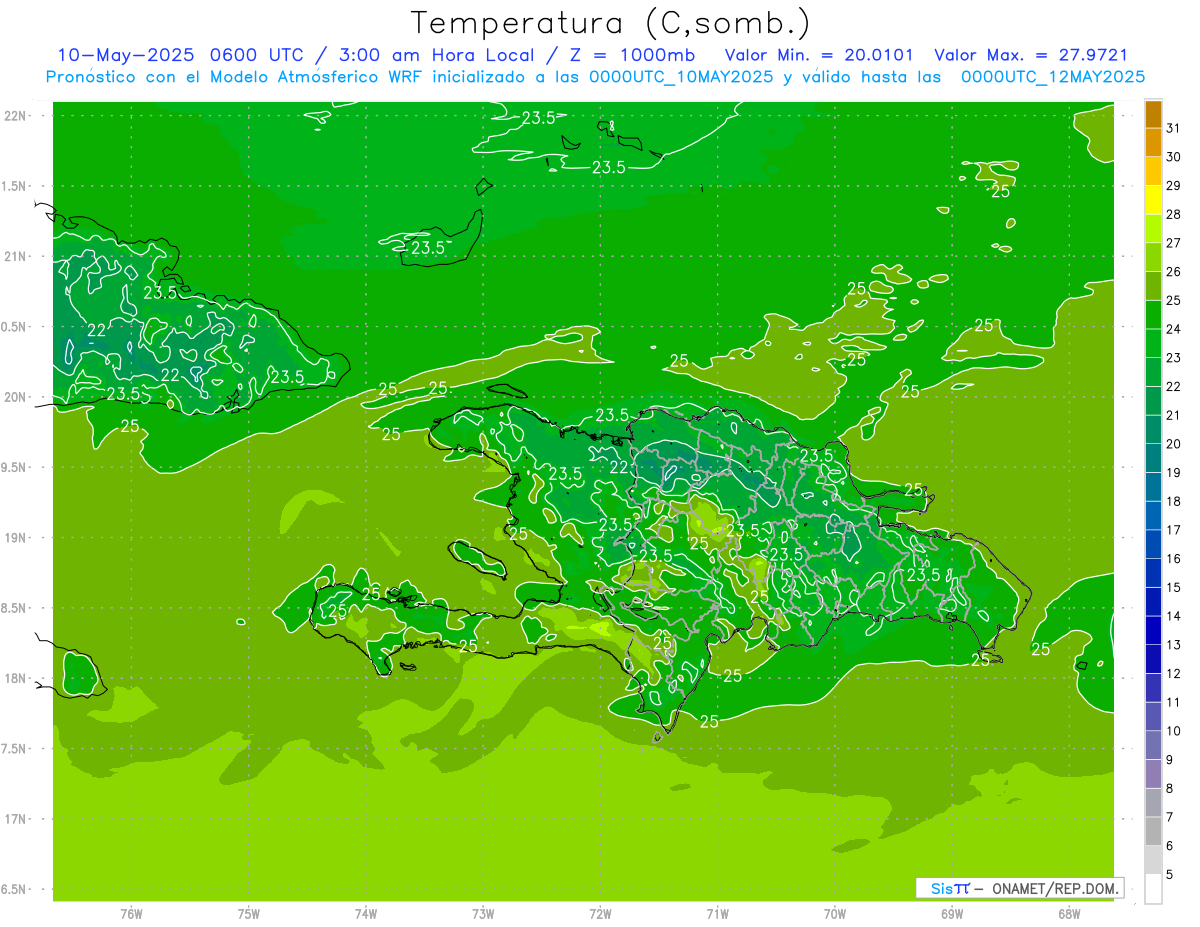Click the '20' value on the color scale

pos(1174,444)
